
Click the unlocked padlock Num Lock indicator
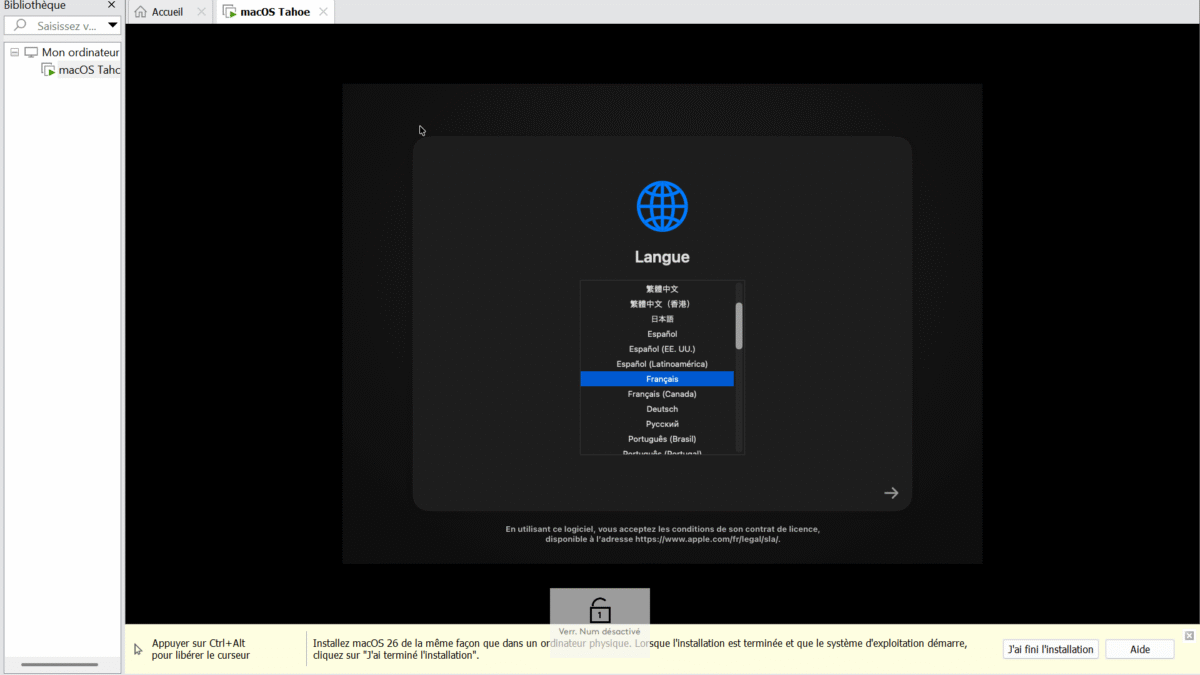pos(600,609)
